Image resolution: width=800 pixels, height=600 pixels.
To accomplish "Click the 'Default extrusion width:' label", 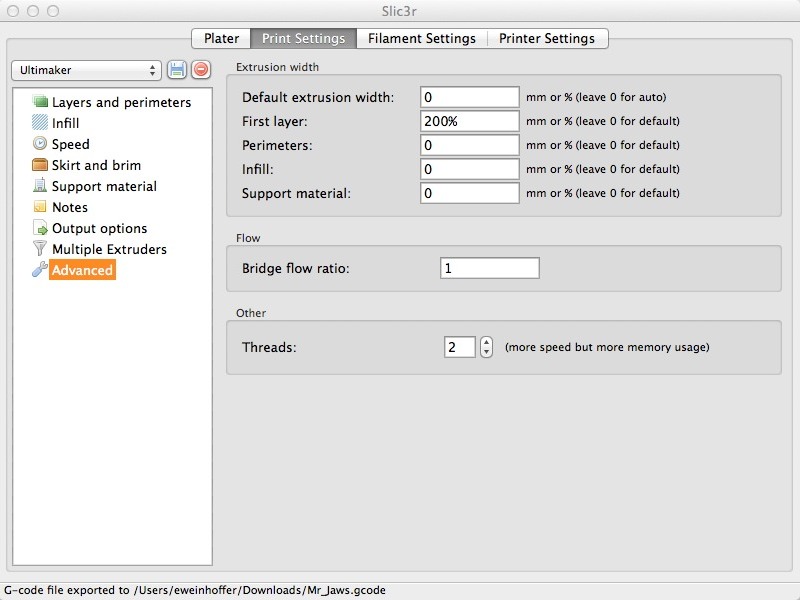I will coord(318,97).
